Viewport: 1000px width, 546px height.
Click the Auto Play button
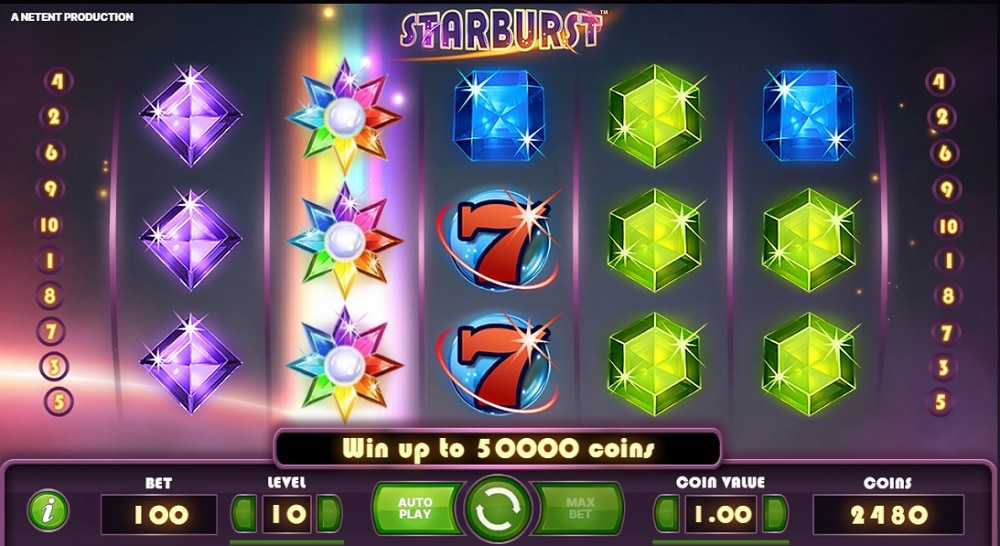click(x=416, y=508)
